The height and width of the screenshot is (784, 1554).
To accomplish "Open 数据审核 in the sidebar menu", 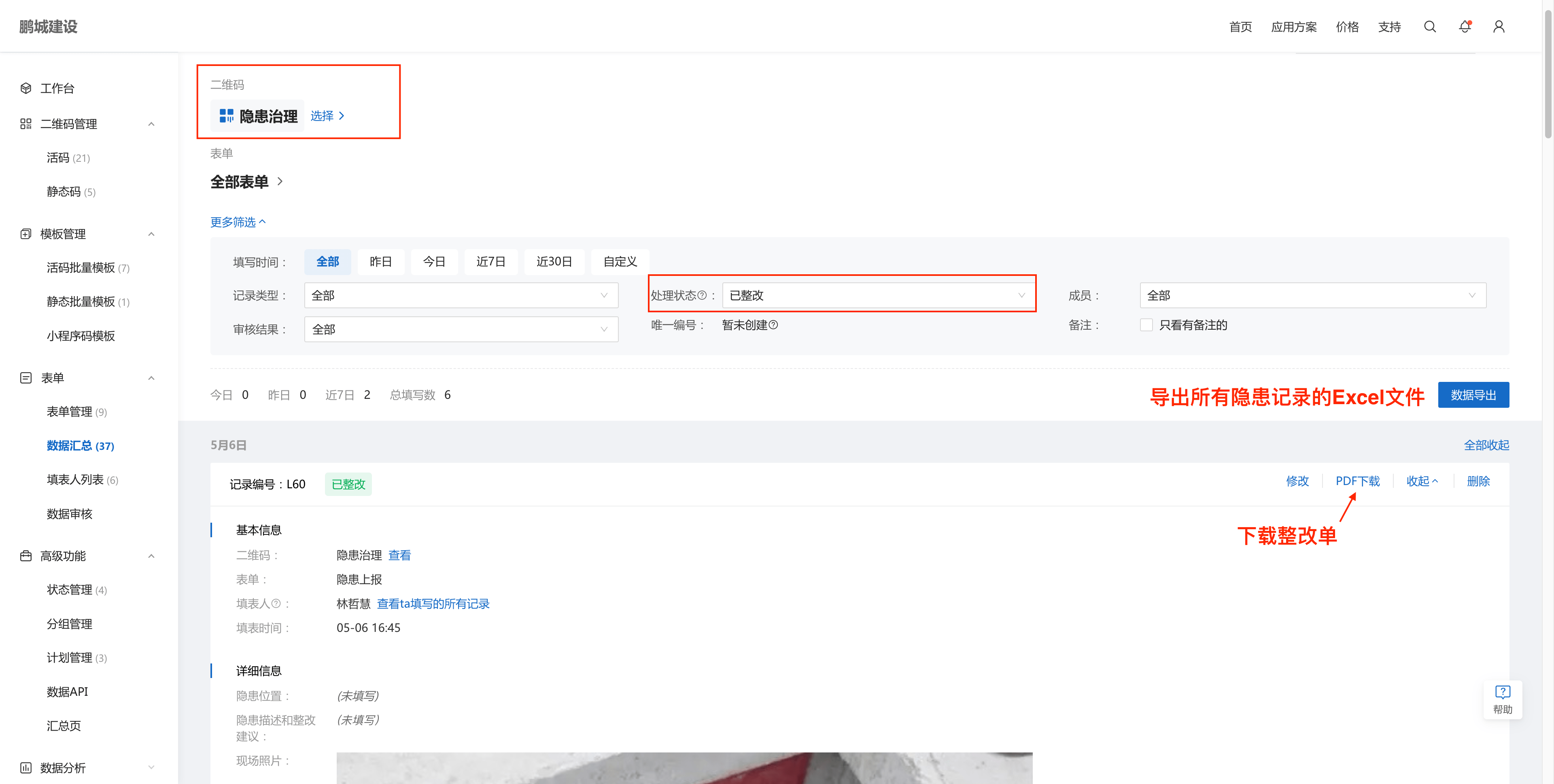I will [x=69, y=514].
